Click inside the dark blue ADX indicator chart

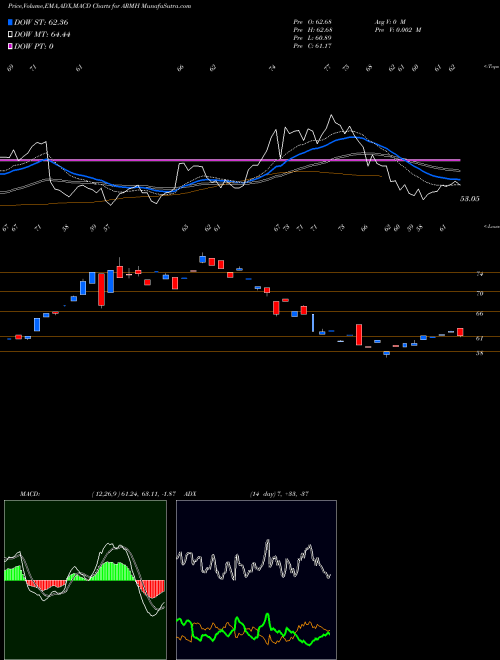coord(256,580)
